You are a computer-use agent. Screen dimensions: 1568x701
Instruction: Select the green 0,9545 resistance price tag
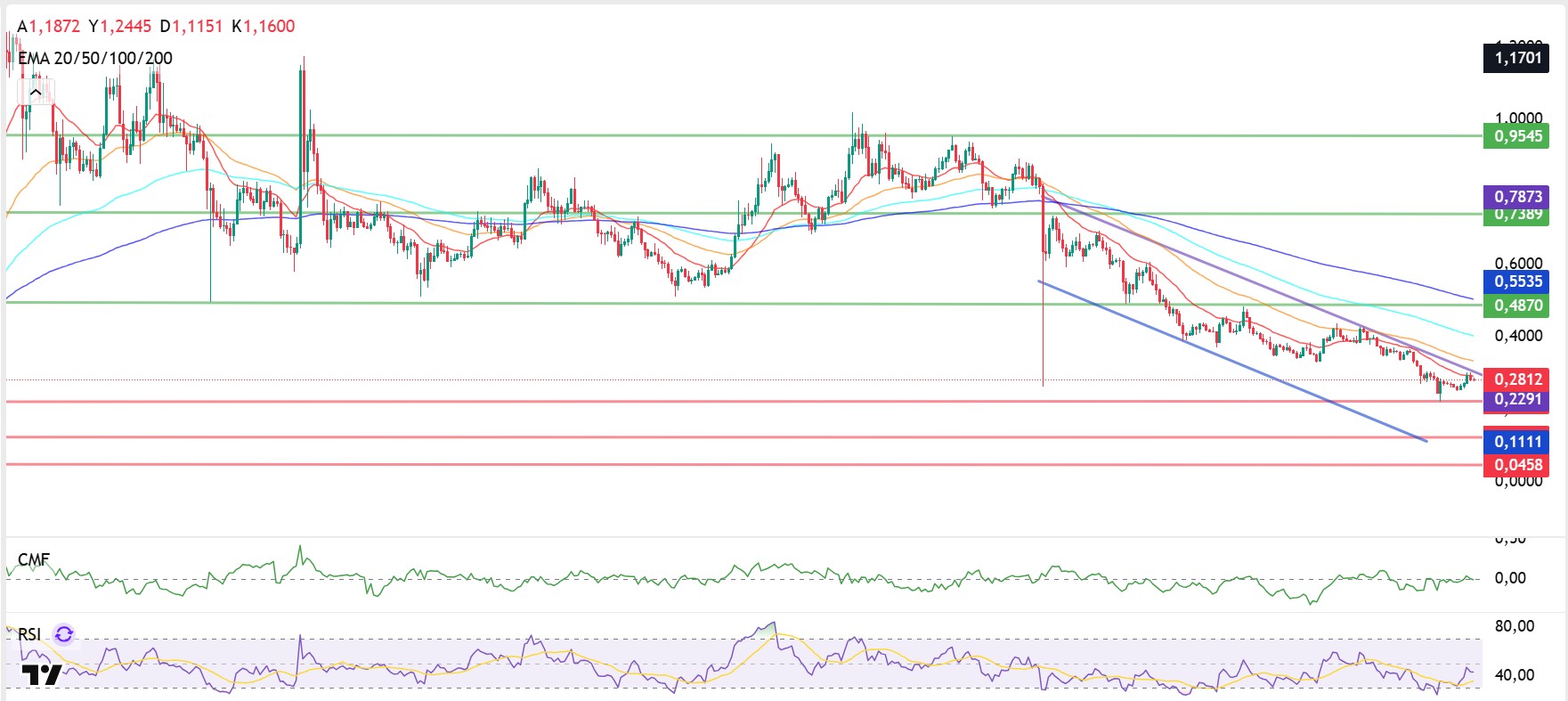click(1517, 136)
